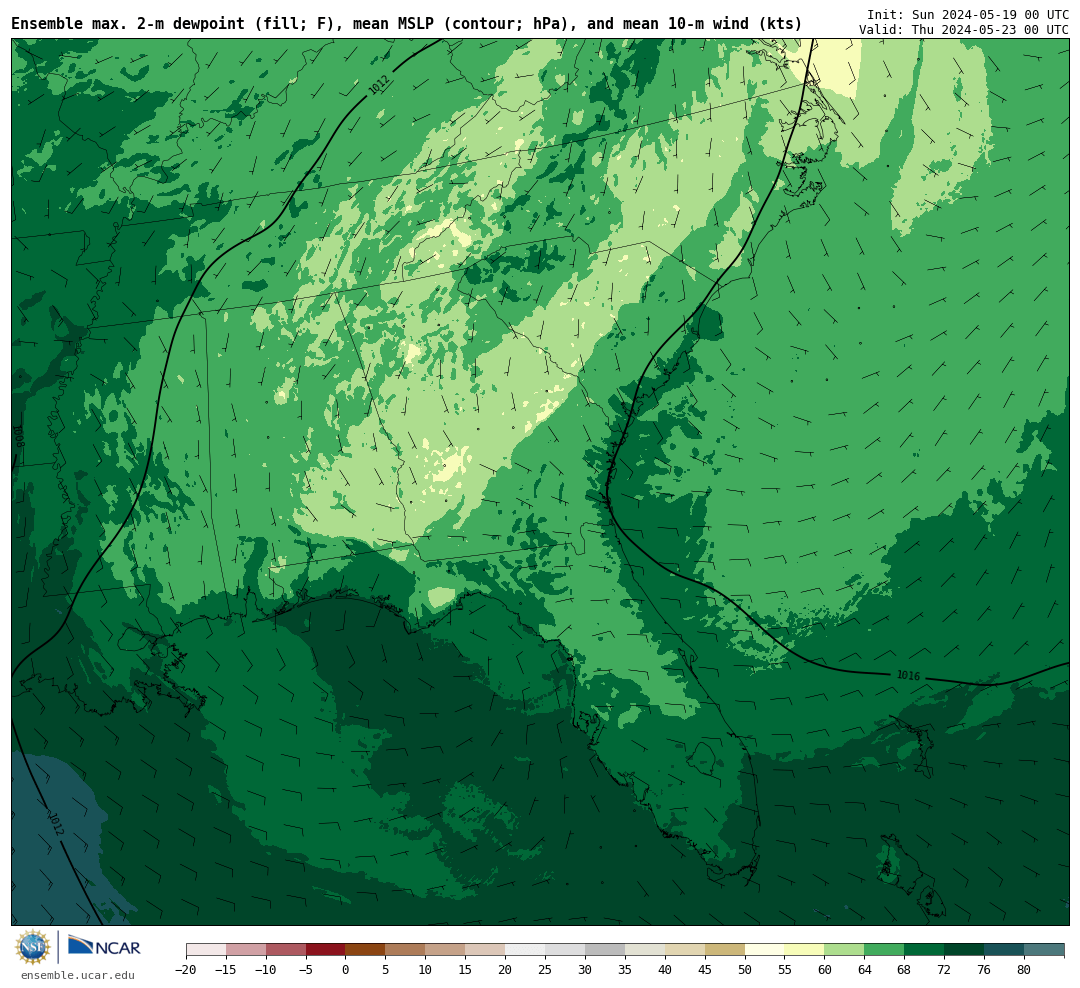Click the '50' colorbar tick label

745,969
